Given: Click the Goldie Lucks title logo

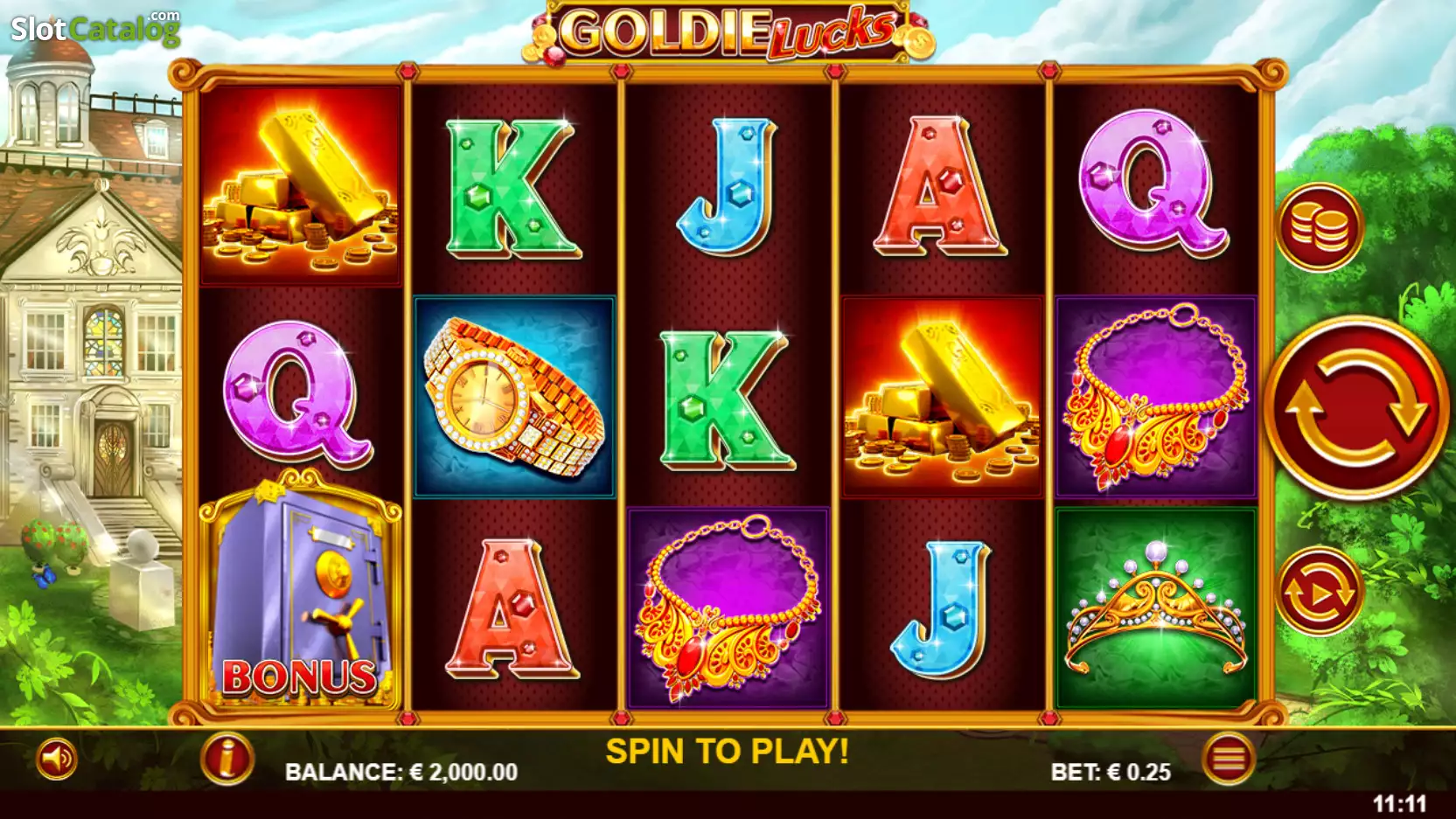Looking at the screenshot, I should pyautogui.click(x=728, y=33).
